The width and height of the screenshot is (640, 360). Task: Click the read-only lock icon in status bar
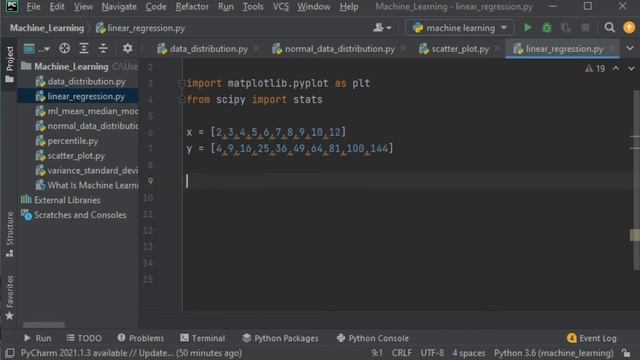(x=626, y=353)
